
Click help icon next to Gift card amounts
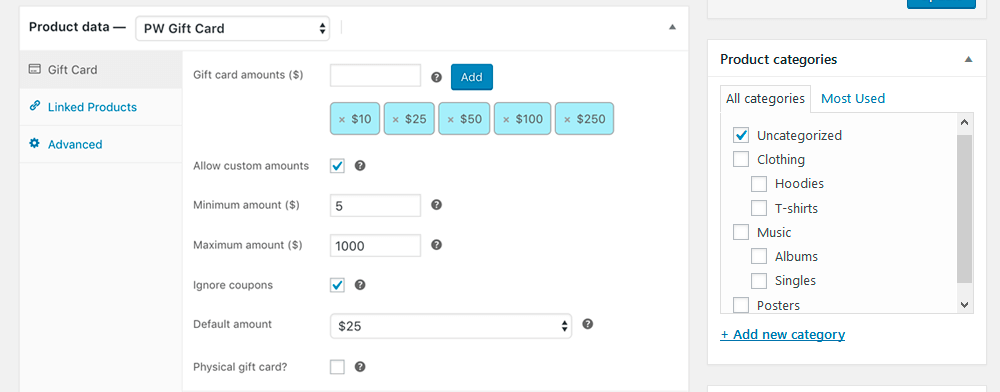436,77
